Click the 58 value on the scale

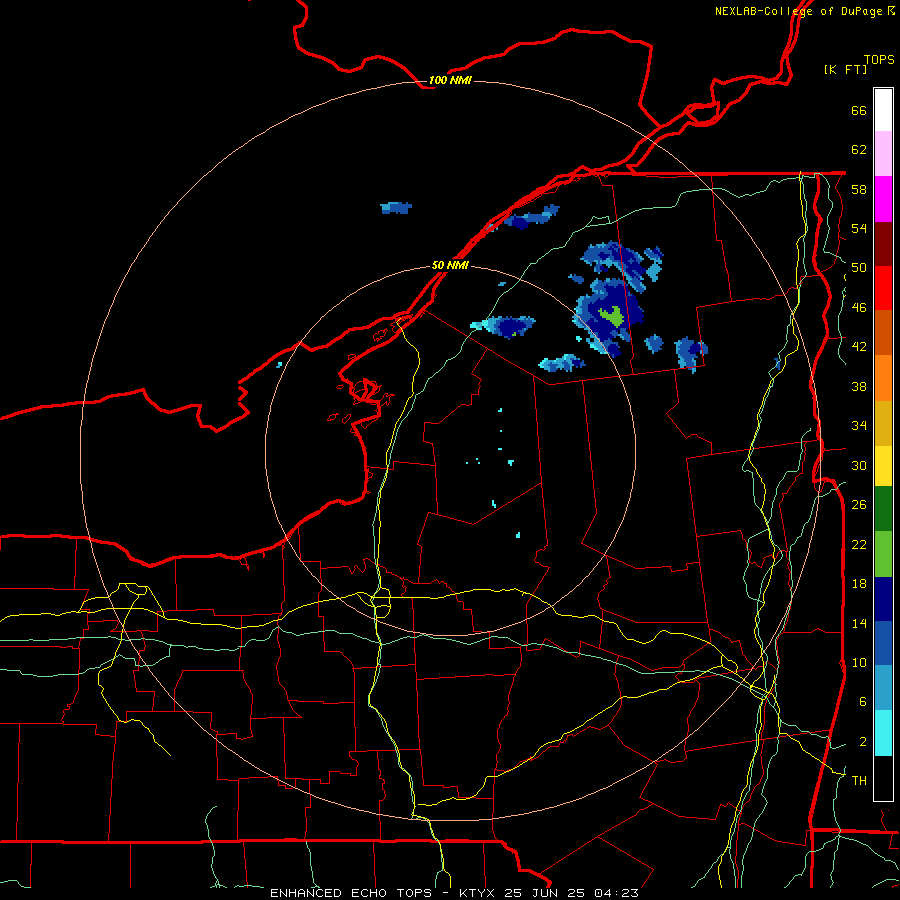tap(859, 190)
